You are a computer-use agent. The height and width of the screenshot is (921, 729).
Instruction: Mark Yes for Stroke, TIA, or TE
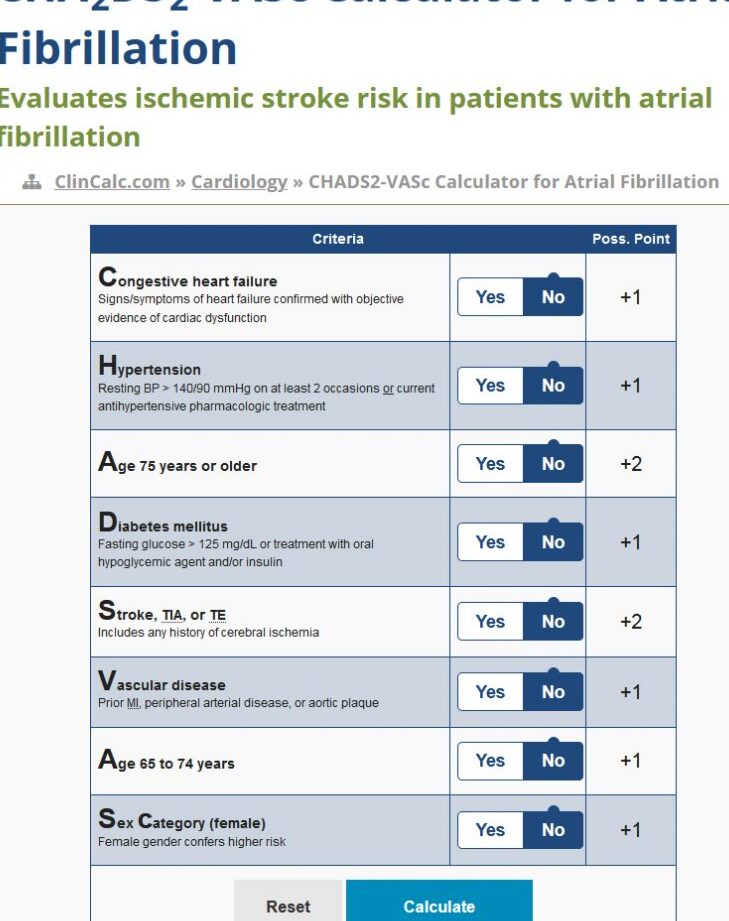490,621
